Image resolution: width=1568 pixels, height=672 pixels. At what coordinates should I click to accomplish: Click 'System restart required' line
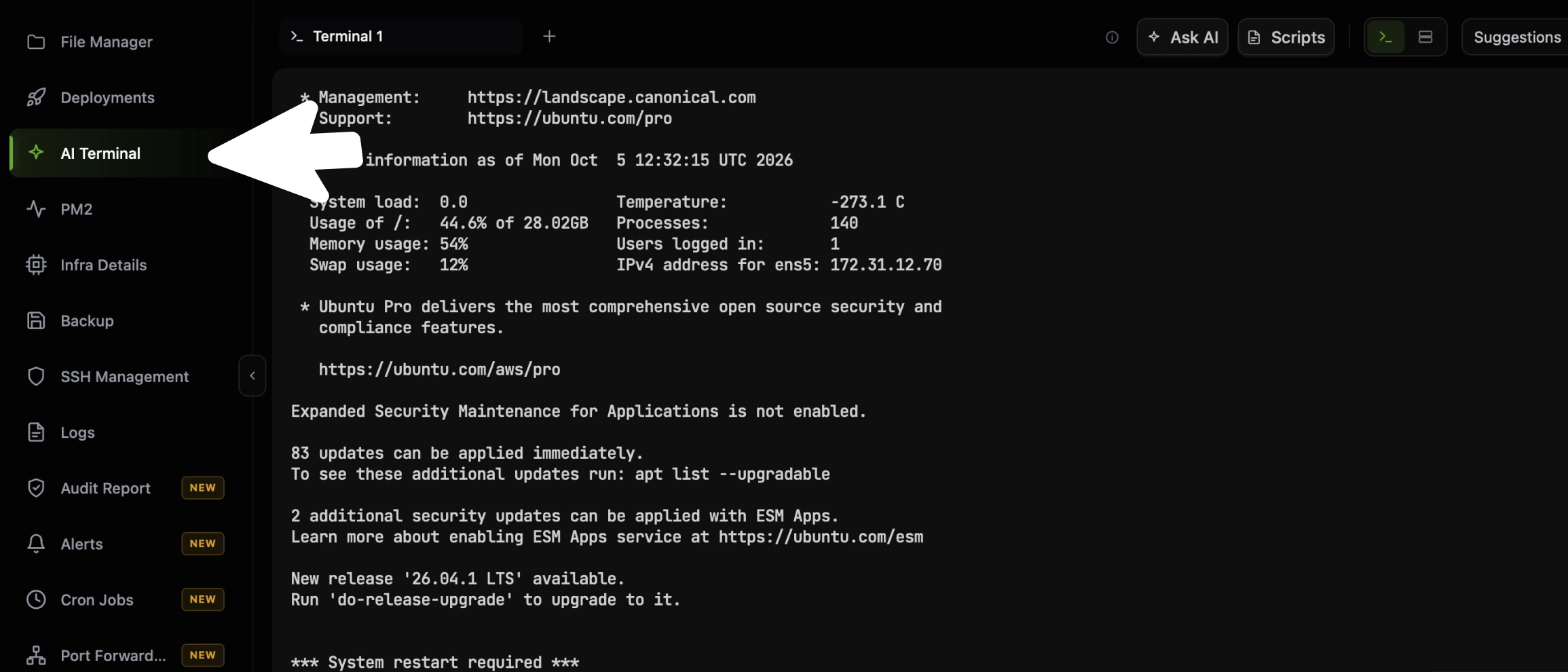(435, 662)
